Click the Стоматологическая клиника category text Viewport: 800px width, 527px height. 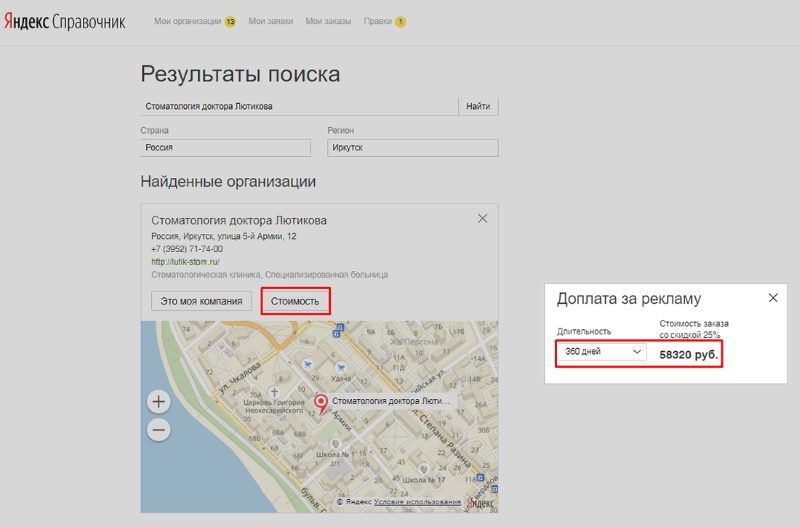pyautogui.click(x=206, y=274)
